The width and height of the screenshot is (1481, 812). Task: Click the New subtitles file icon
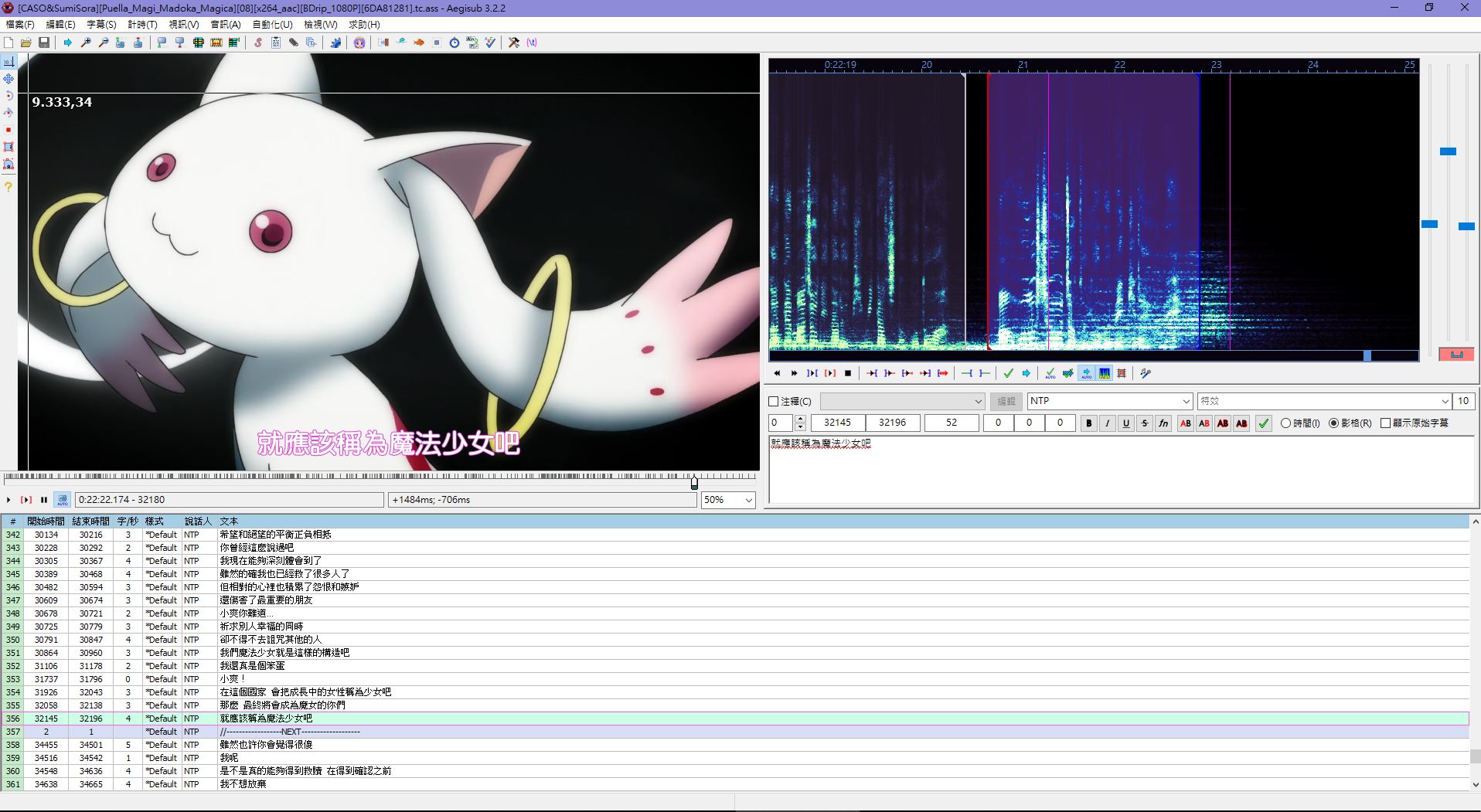tap(9, 42)
